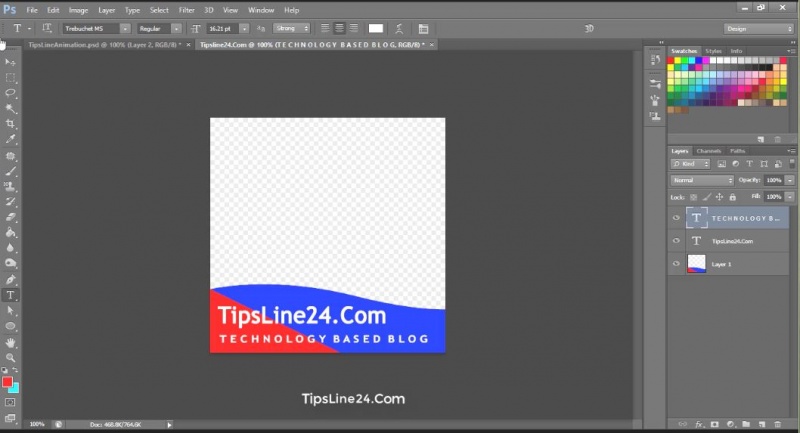This screenshot has width=800, height=433.
Task: Select Layer 1 thumbnail
Action: pyautogui.click(x=696, y=264)
